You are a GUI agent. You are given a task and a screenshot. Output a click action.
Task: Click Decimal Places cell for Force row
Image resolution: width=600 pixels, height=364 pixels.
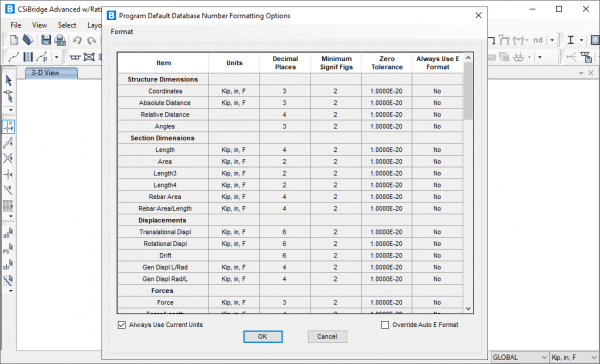tap(285, 302)
